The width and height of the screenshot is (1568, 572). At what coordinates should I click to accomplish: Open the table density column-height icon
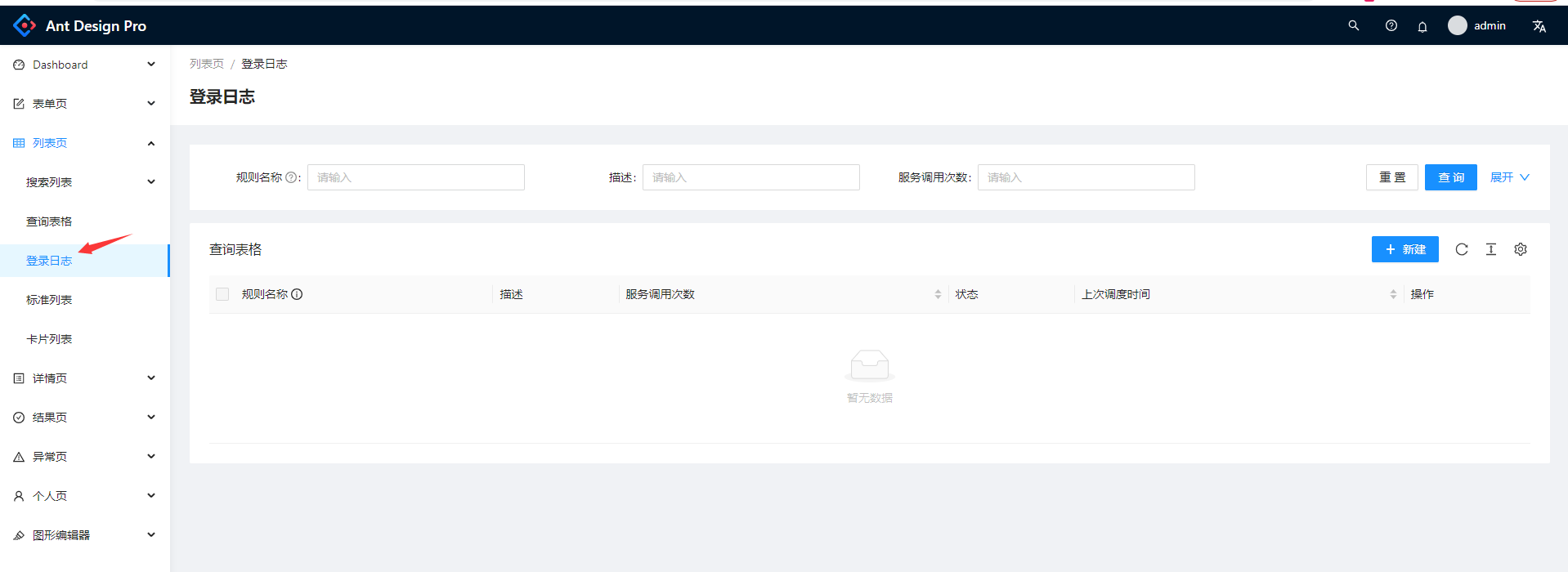tap(1491, 249)
